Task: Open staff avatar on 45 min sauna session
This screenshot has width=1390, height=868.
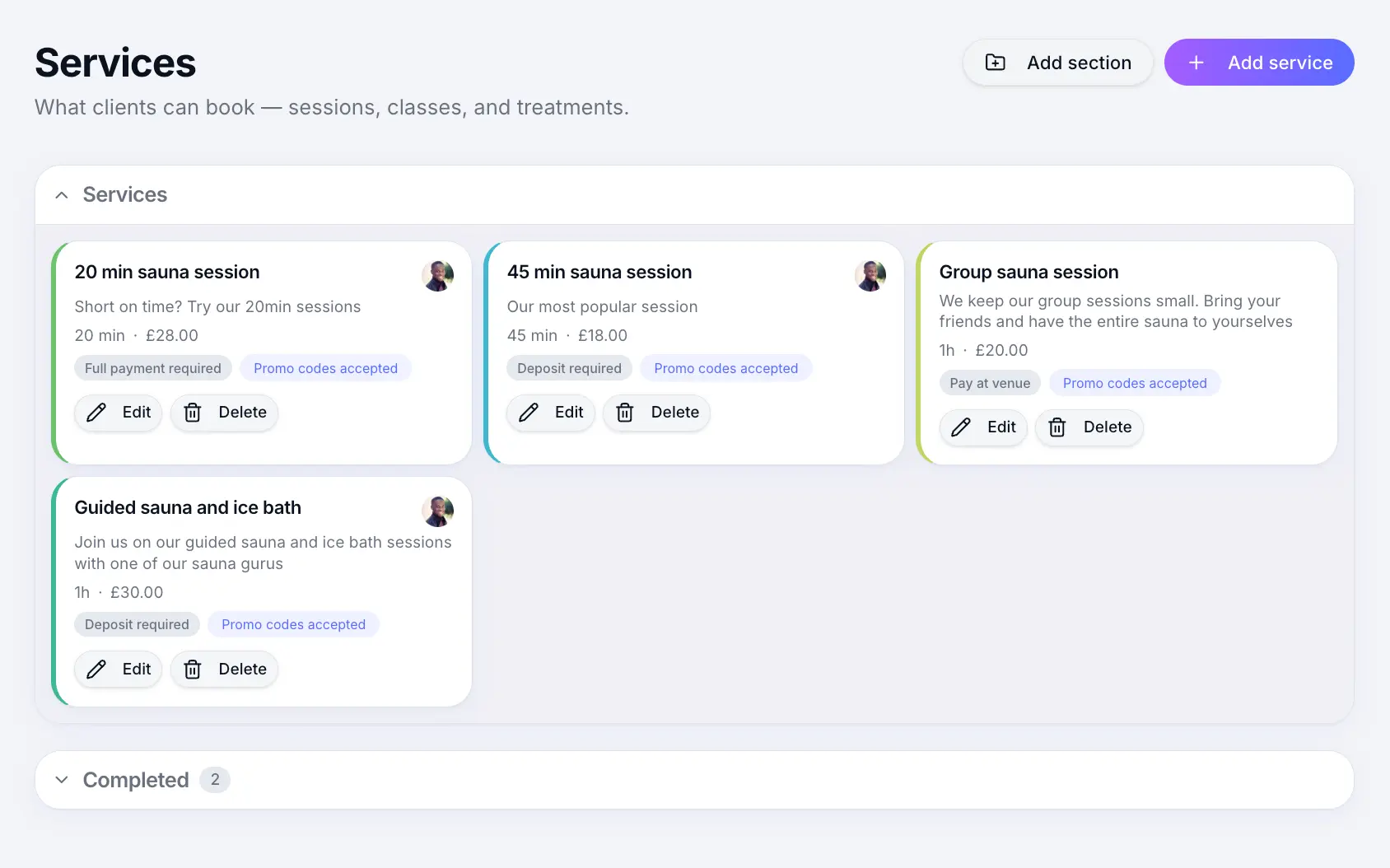Action: point(870,276)
